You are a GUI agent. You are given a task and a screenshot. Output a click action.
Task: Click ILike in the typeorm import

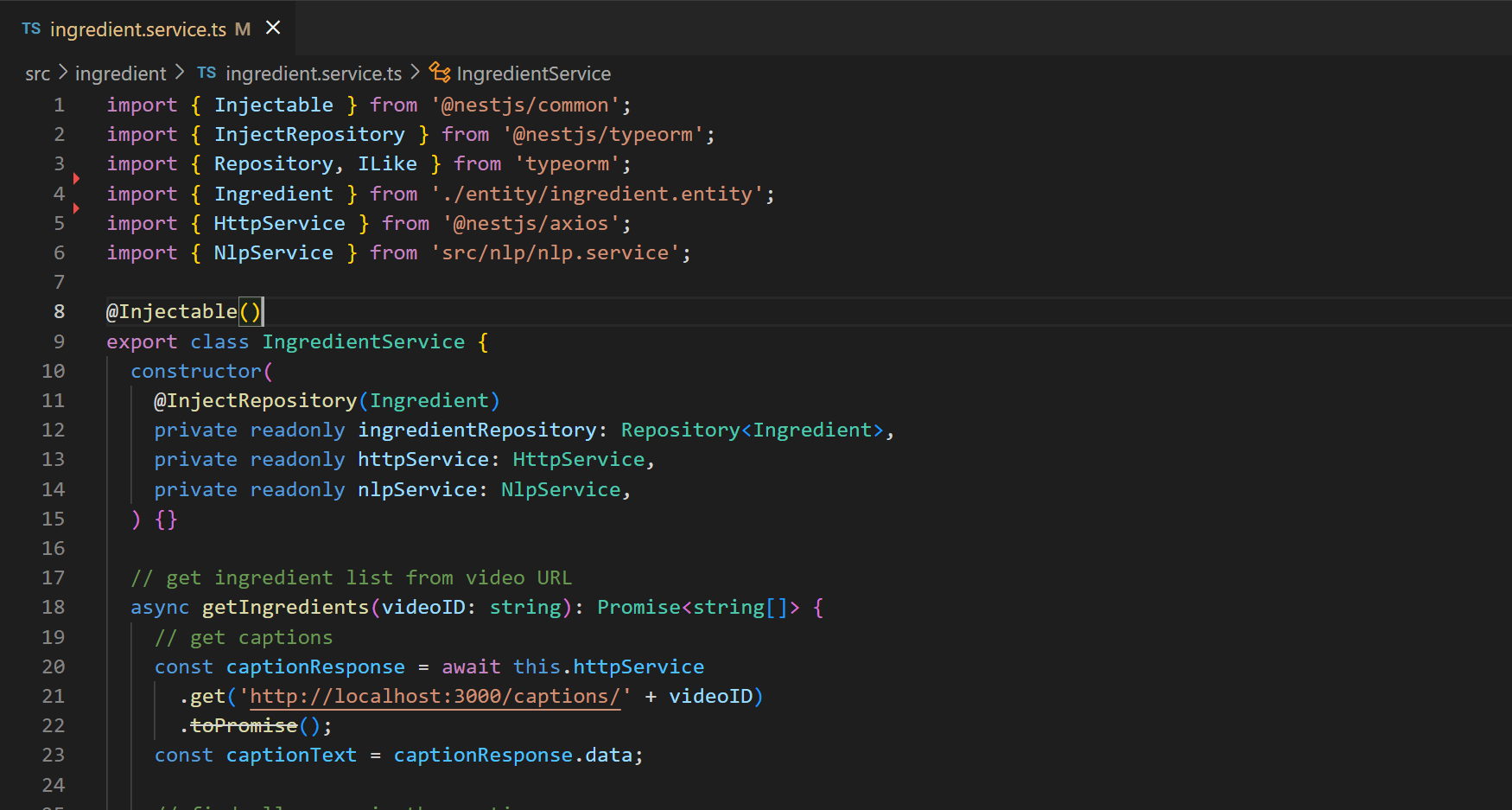[387, 163]
